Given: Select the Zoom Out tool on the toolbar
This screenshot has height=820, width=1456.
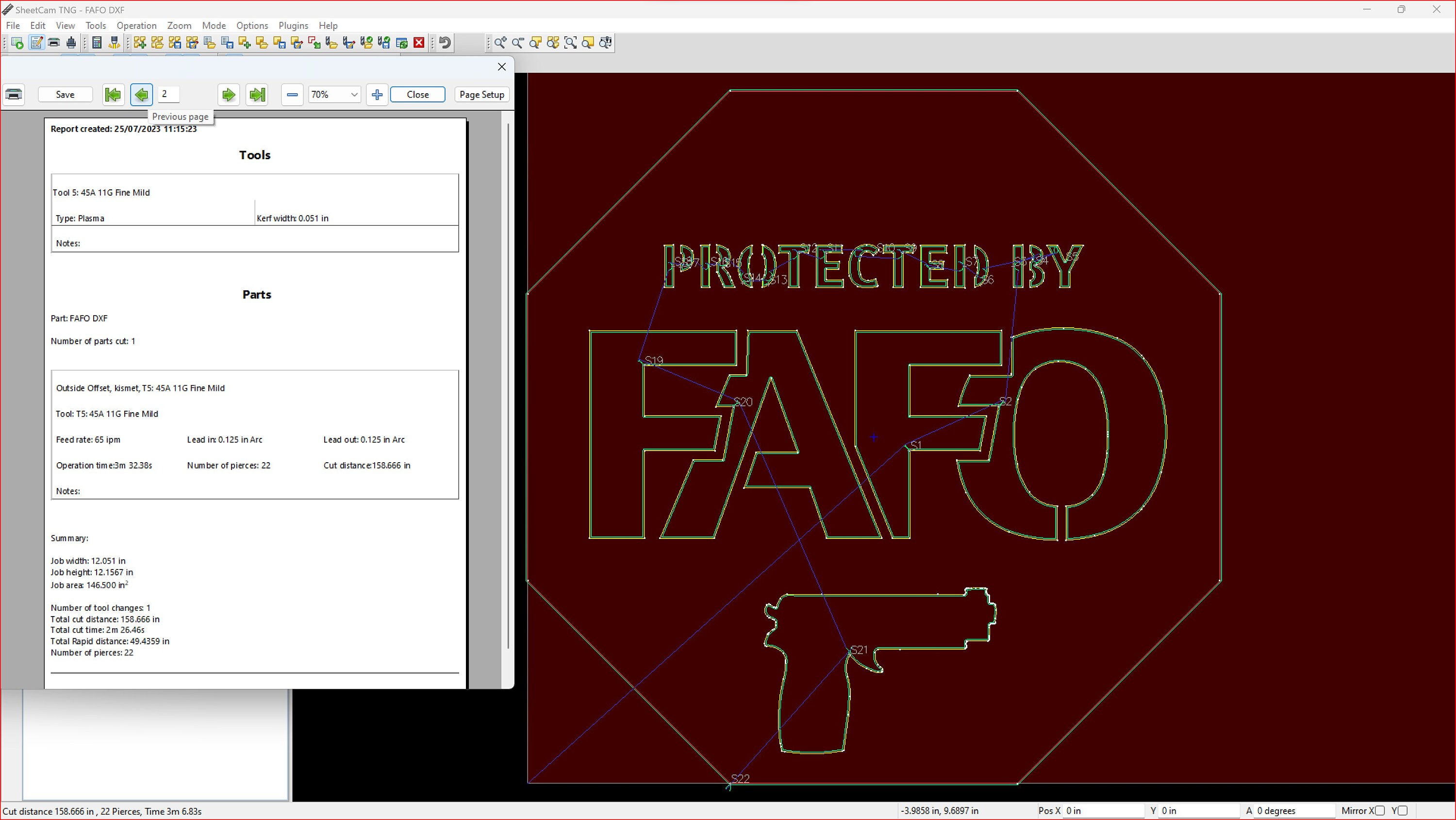Looking at the screenshot, I should pyautogui.click(x=518, y=42).
